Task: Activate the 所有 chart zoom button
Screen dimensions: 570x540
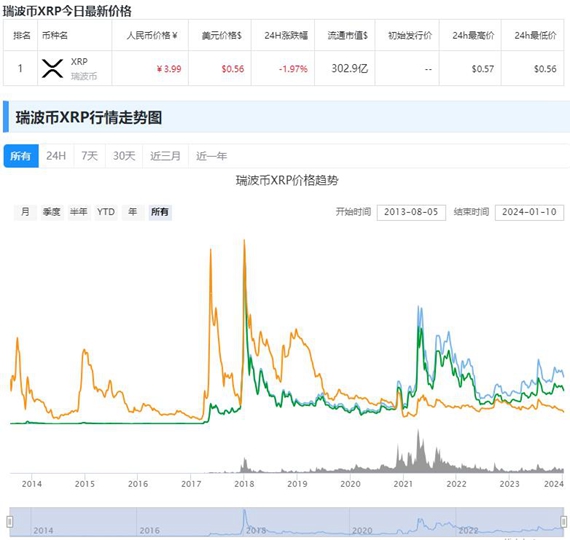Action: pyautogui.click(x=160, y=212)
